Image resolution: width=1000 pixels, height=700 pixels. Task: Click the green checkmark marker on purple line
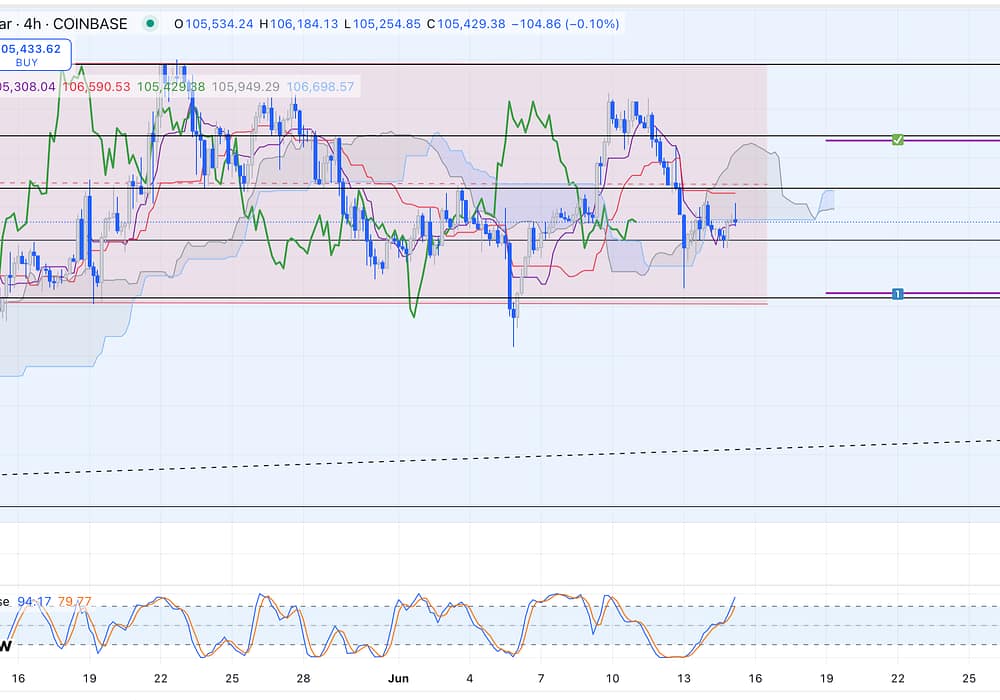[898, 140]
